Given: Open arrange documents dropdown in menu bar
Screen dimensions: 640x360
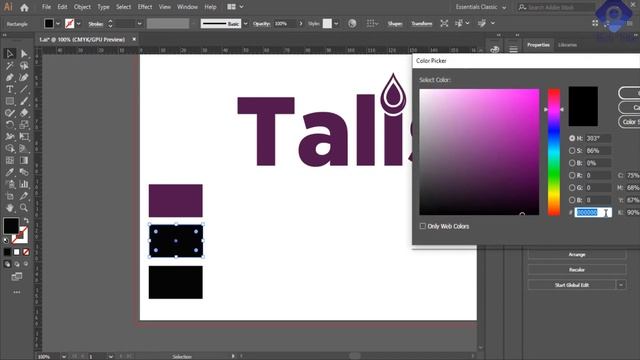Looking at the screenshot, I should pos(236,7).
